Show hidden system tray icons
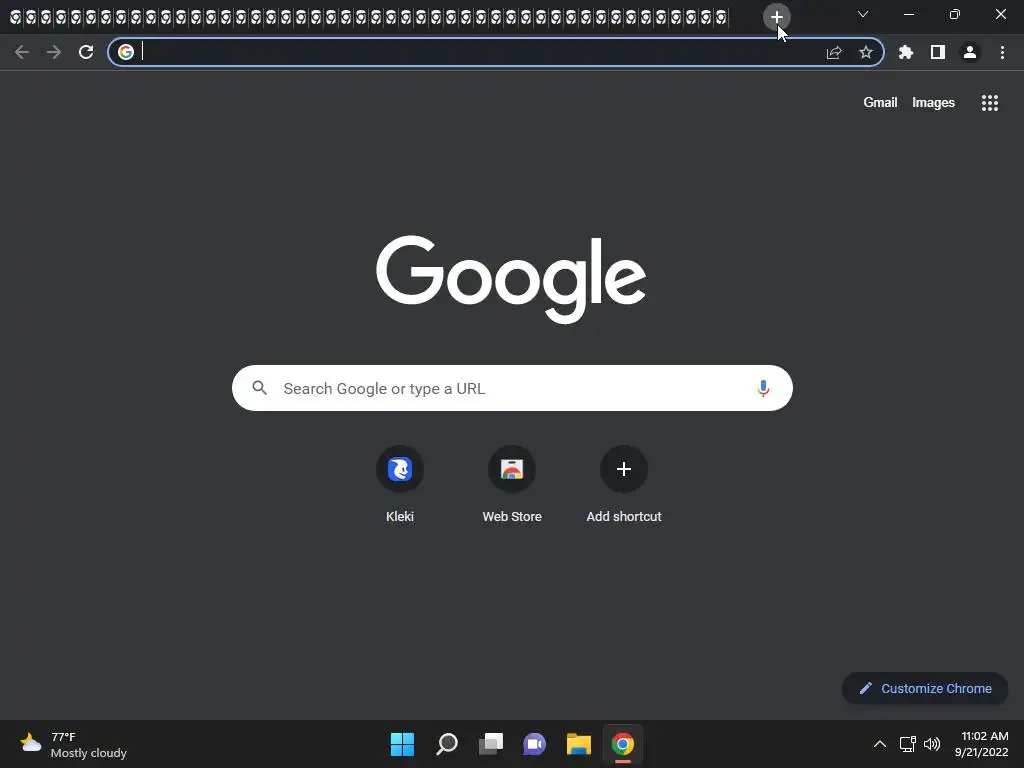1024x768 pixels. [880, 744]
